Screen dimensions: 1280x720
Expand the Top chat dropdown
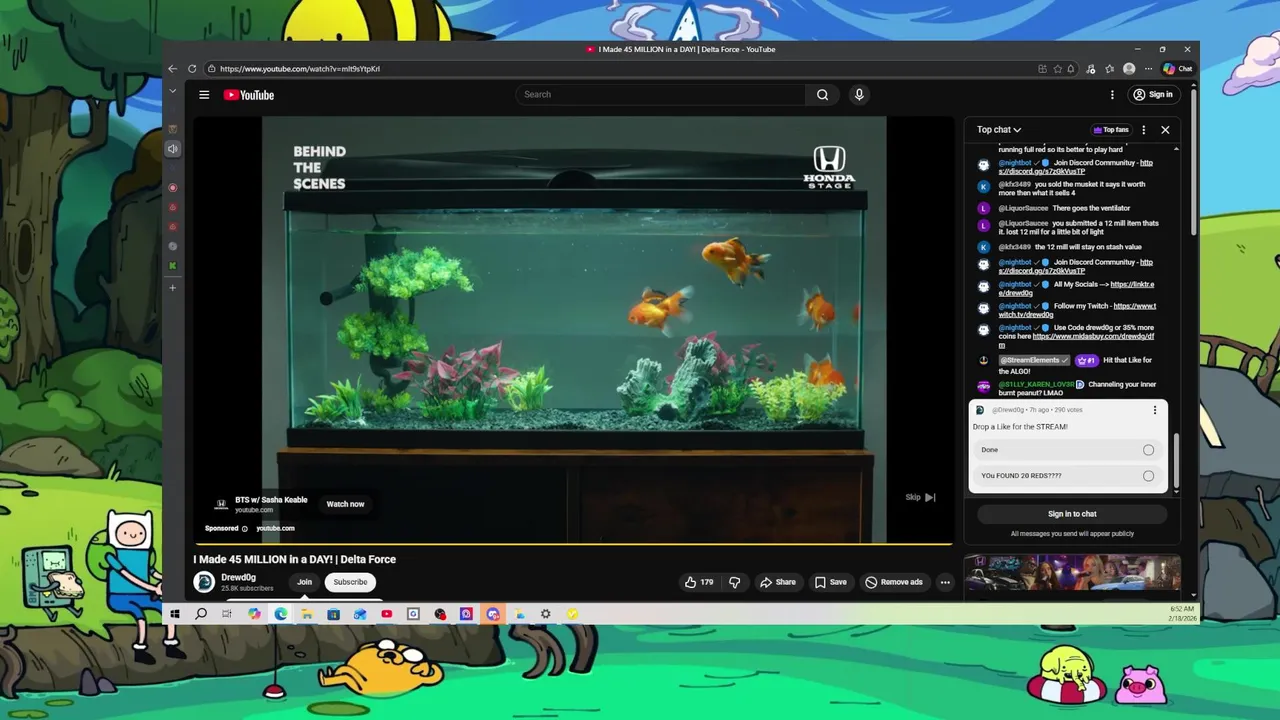pyautogui.click(x=998, y=130)
